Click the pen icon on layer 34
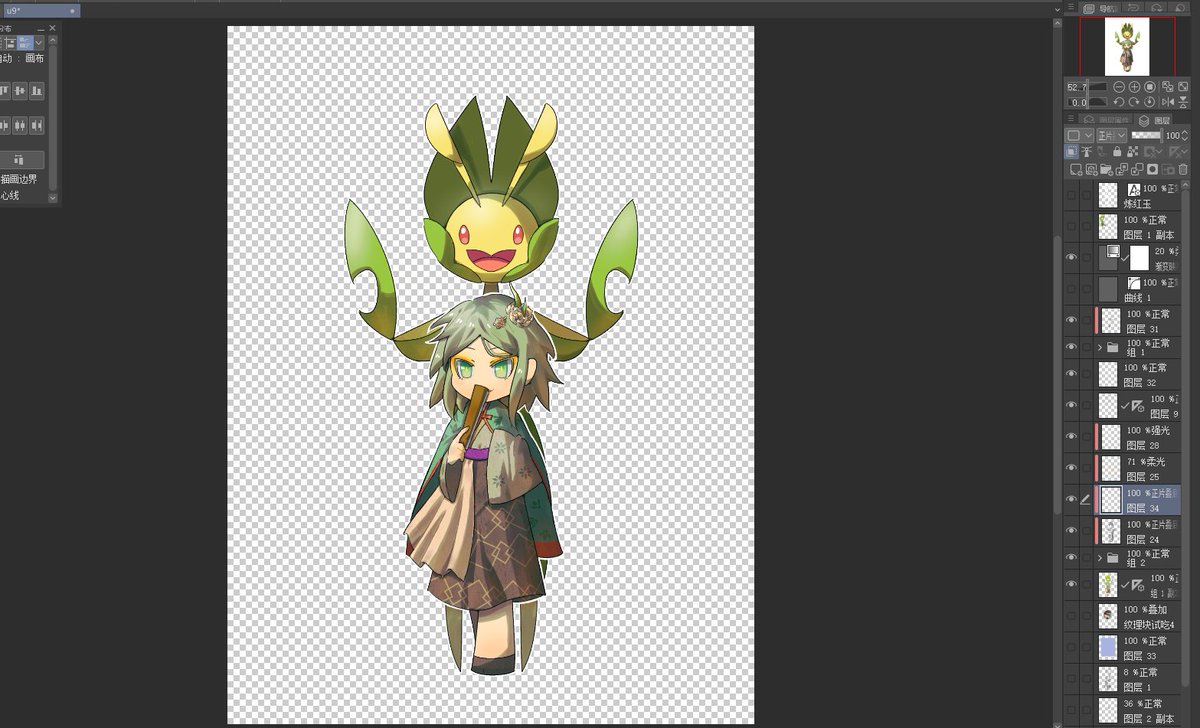Image resolution: width=1200 pixels, height=728 pixels. point(1086,498)
